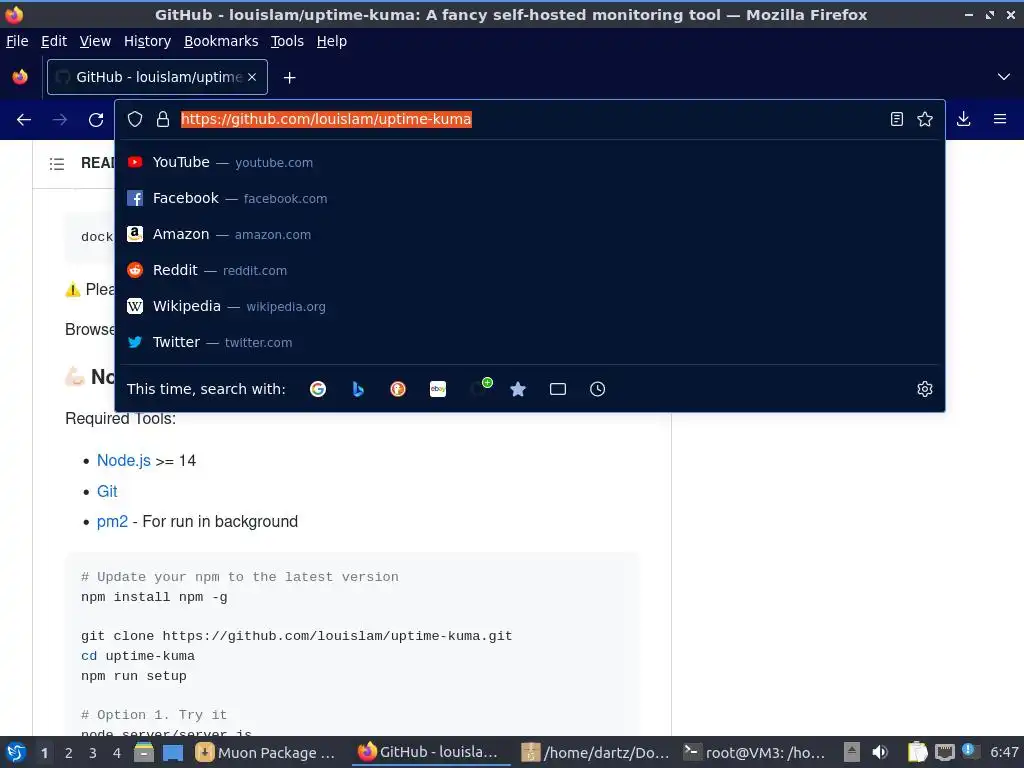Screen dimensions: 1024x768
Task: Click the Firefox View icon beside the tab
Action: pyautogui.click(x=20, y=77)
